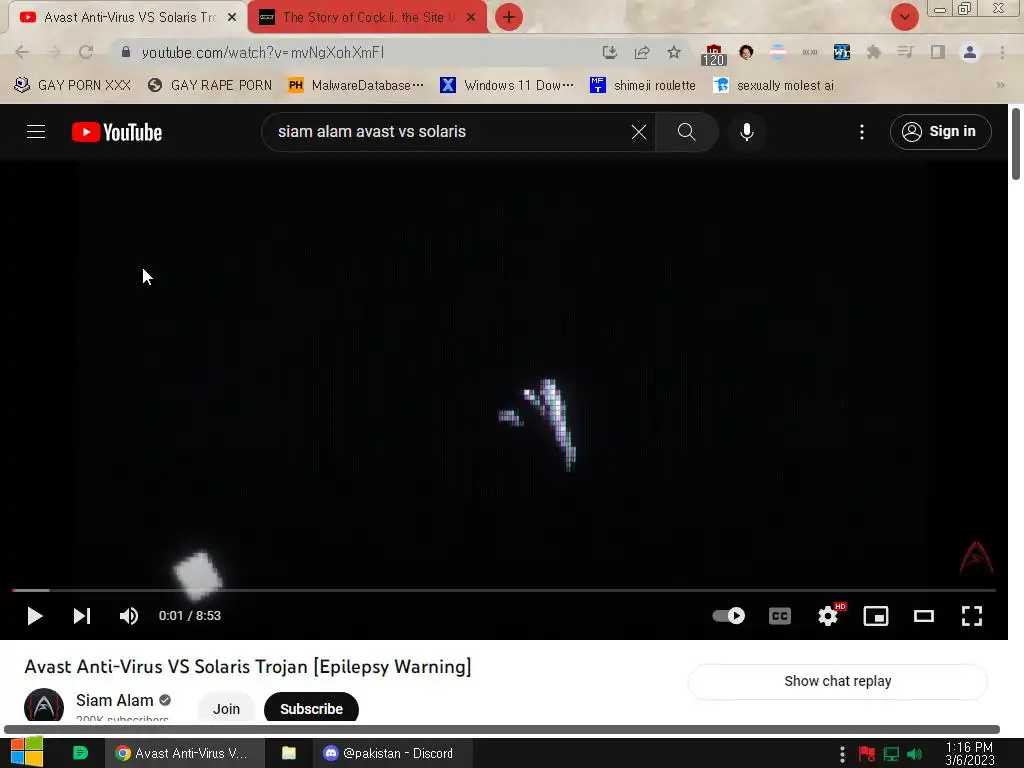Viewport: 1024px width, 768px height.
Task: Toggle the browser side panel
Action: pos(938,52)
